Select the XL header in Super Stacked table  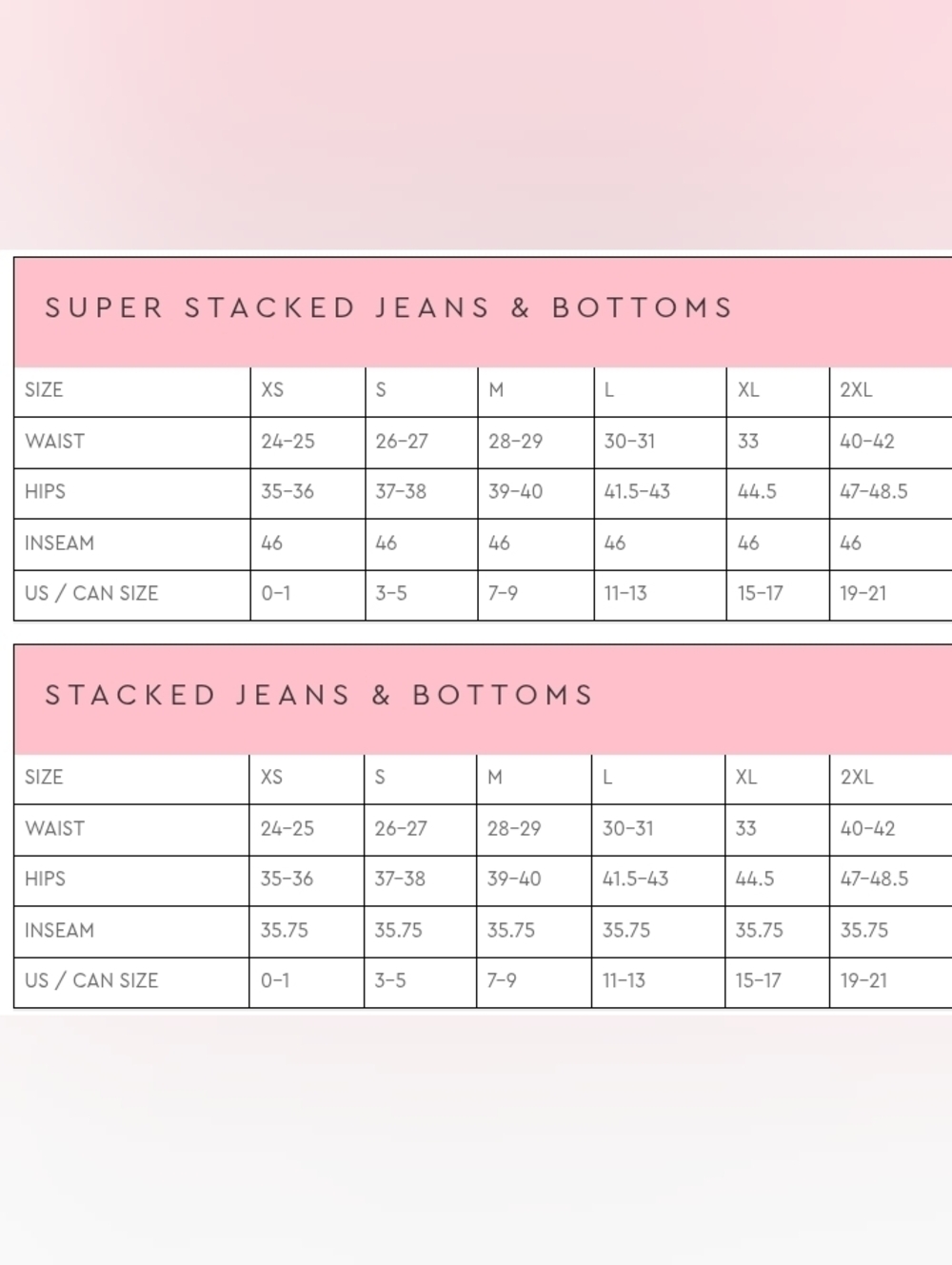(x=748, y=390)
